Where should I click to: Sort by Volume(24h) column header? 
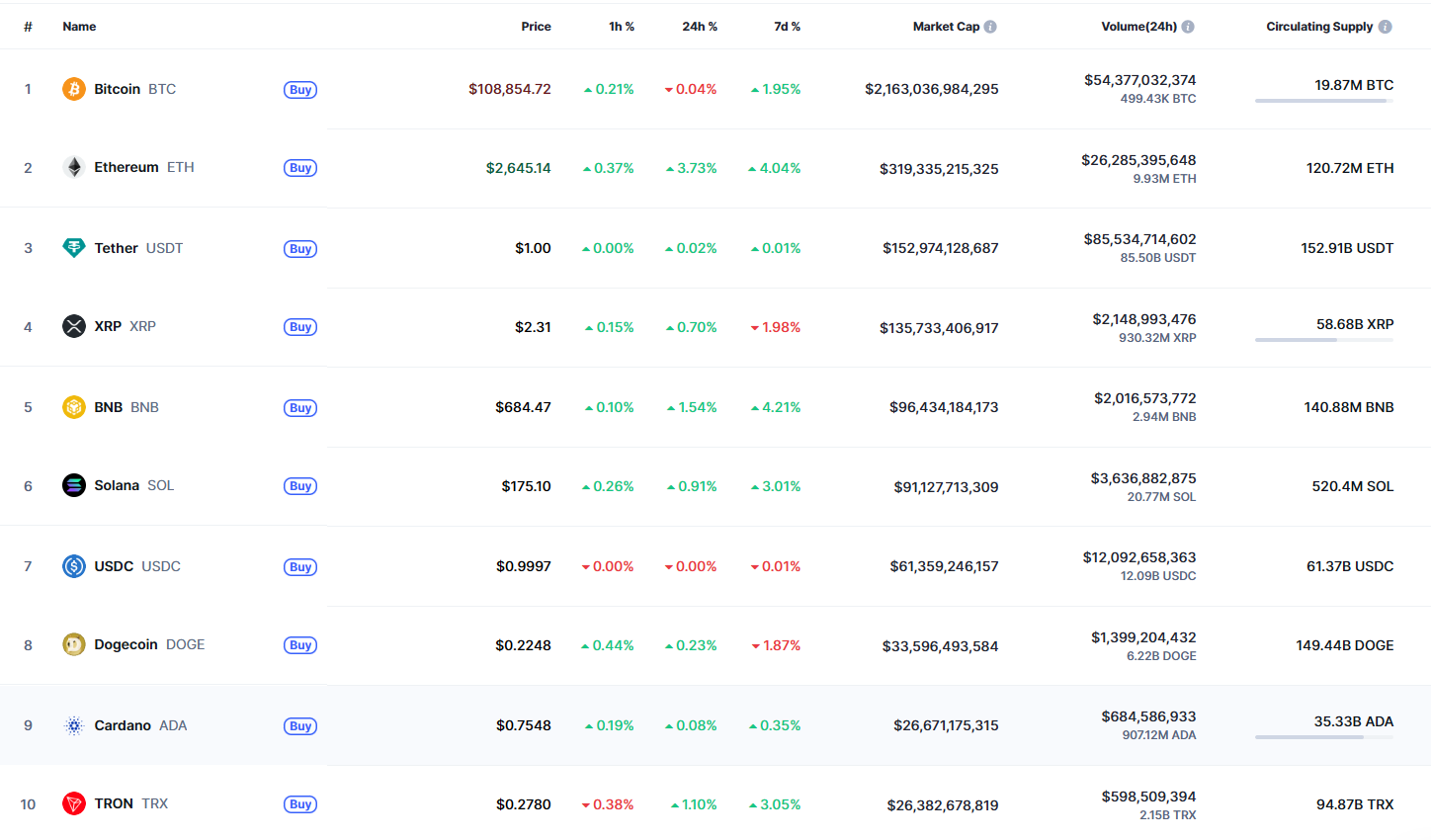tap(1139, 27)
